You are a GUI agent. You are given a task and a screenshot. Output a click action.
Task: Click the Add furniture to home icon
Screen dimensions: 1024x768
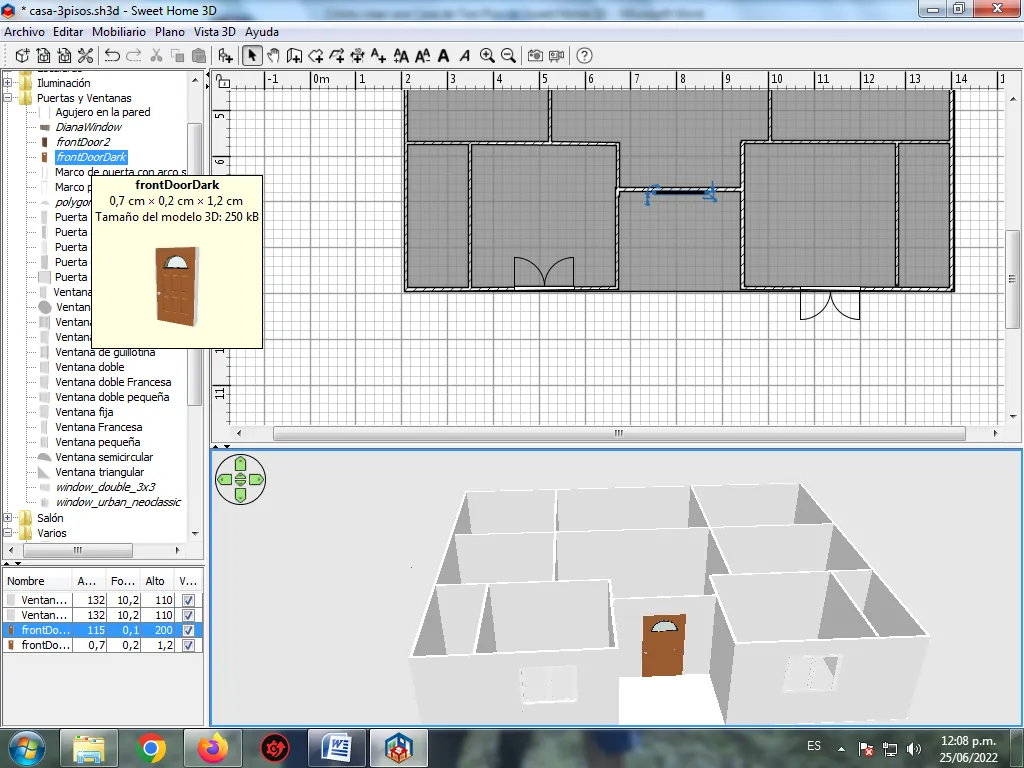pyautogui.click(x=225, y=56)
